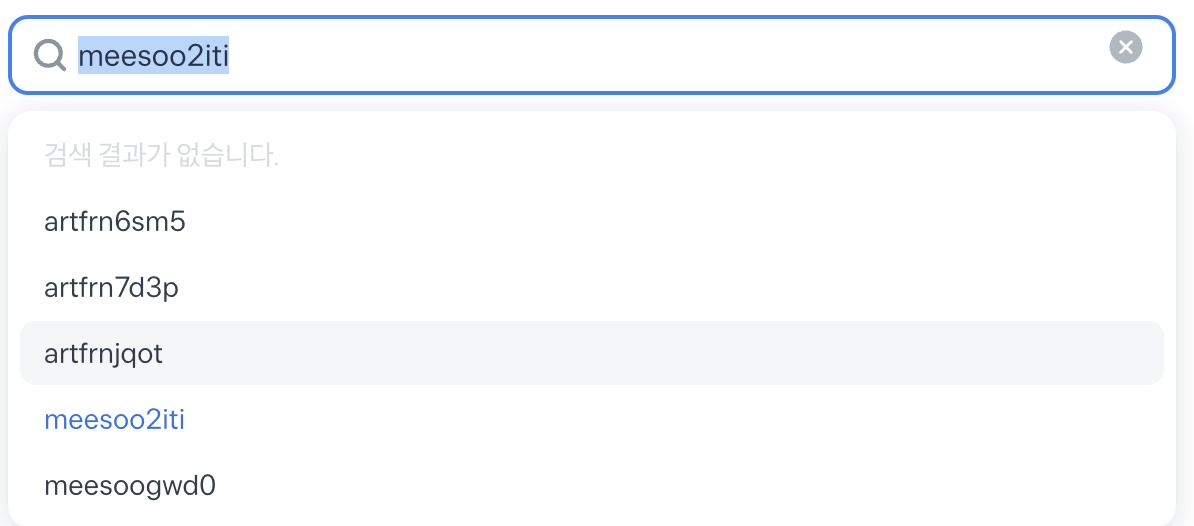Open the currently selected meesoo2iti result
Image resolution: width=1194 pixels, height=526 pixels.
114,420
